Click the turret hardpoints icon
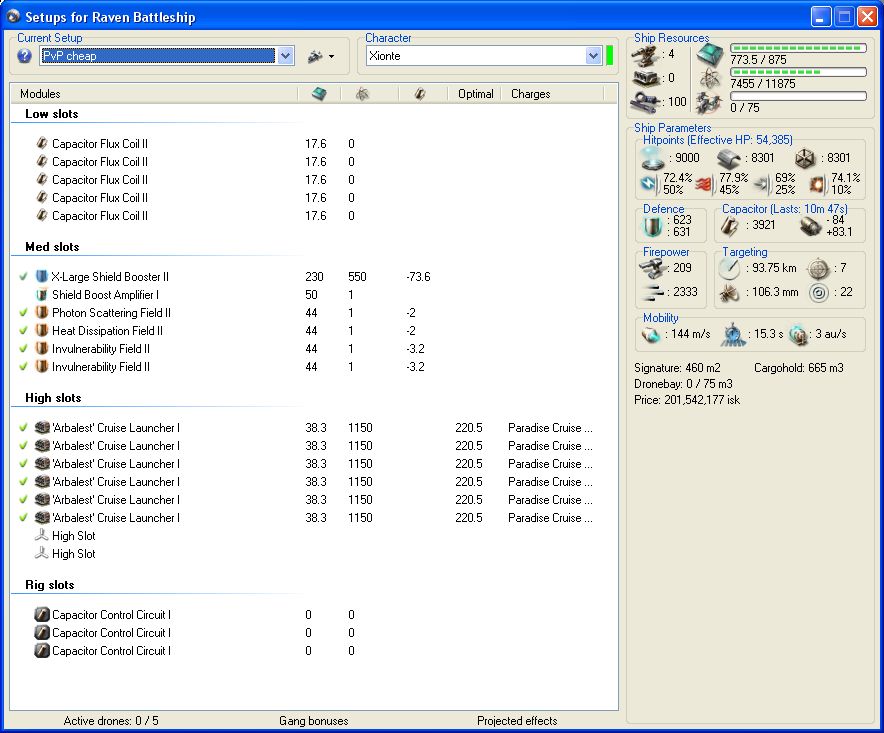The width and height of the screenshot is (884, 733). (x=645, y=55)
